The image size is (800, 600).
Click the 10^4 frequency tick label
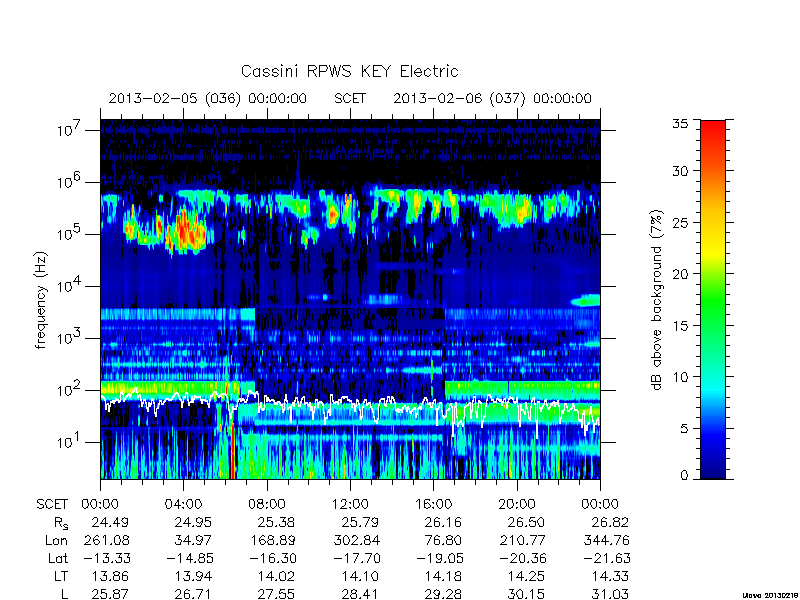pos(68,285)
